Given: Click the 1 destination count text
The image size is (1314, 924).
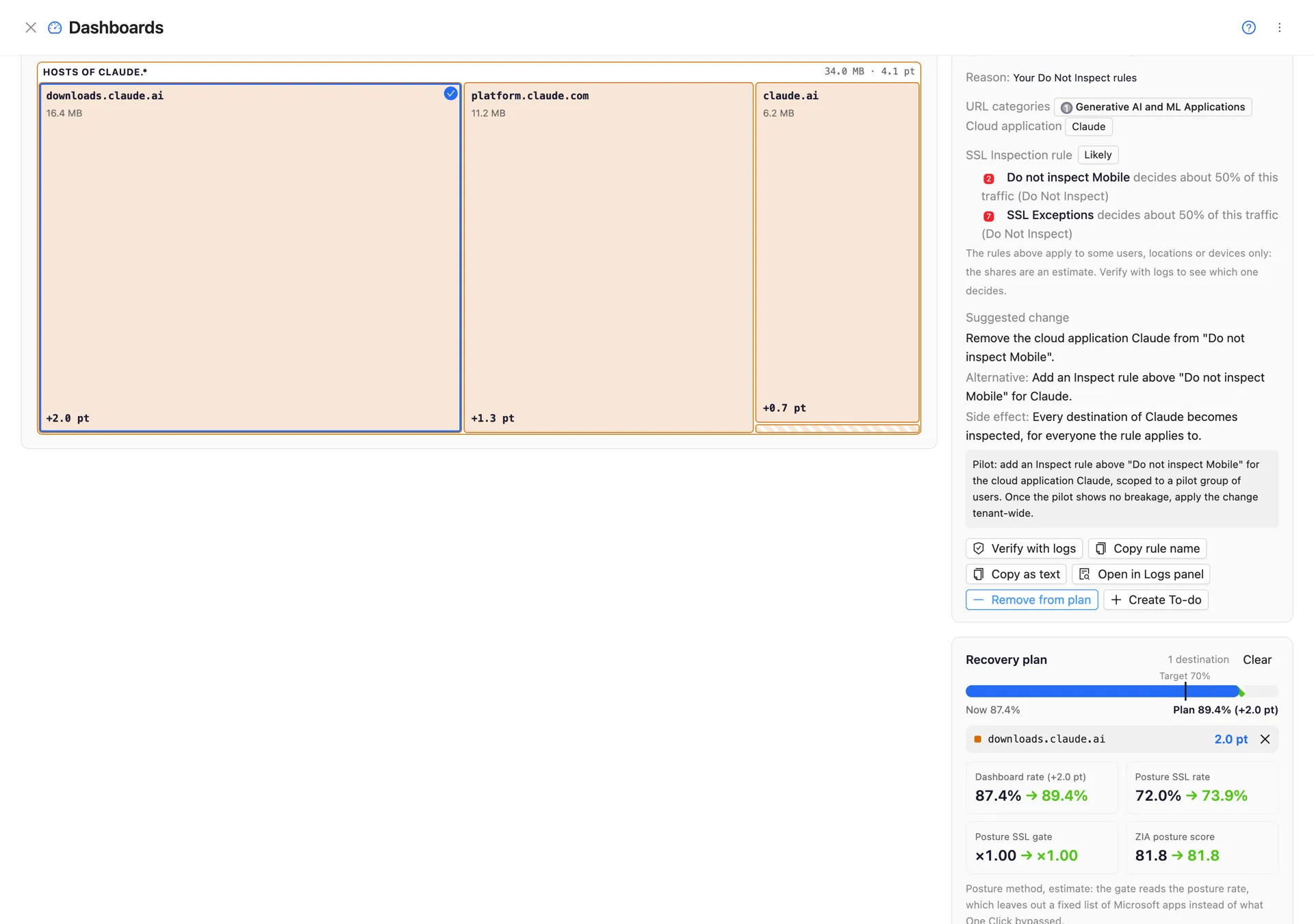Looking at the screenshot, I should click(x=1198, y=660).
